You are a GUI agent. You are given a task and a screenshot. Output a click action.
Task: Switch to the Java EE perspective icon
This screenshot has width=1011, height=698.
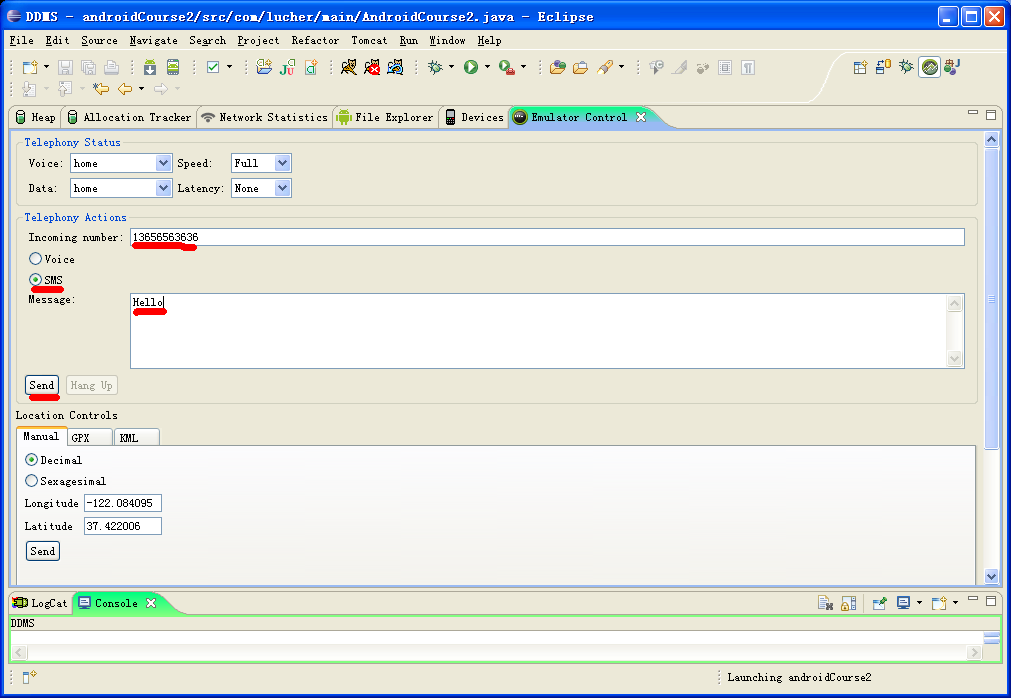(x=952, y=66)
